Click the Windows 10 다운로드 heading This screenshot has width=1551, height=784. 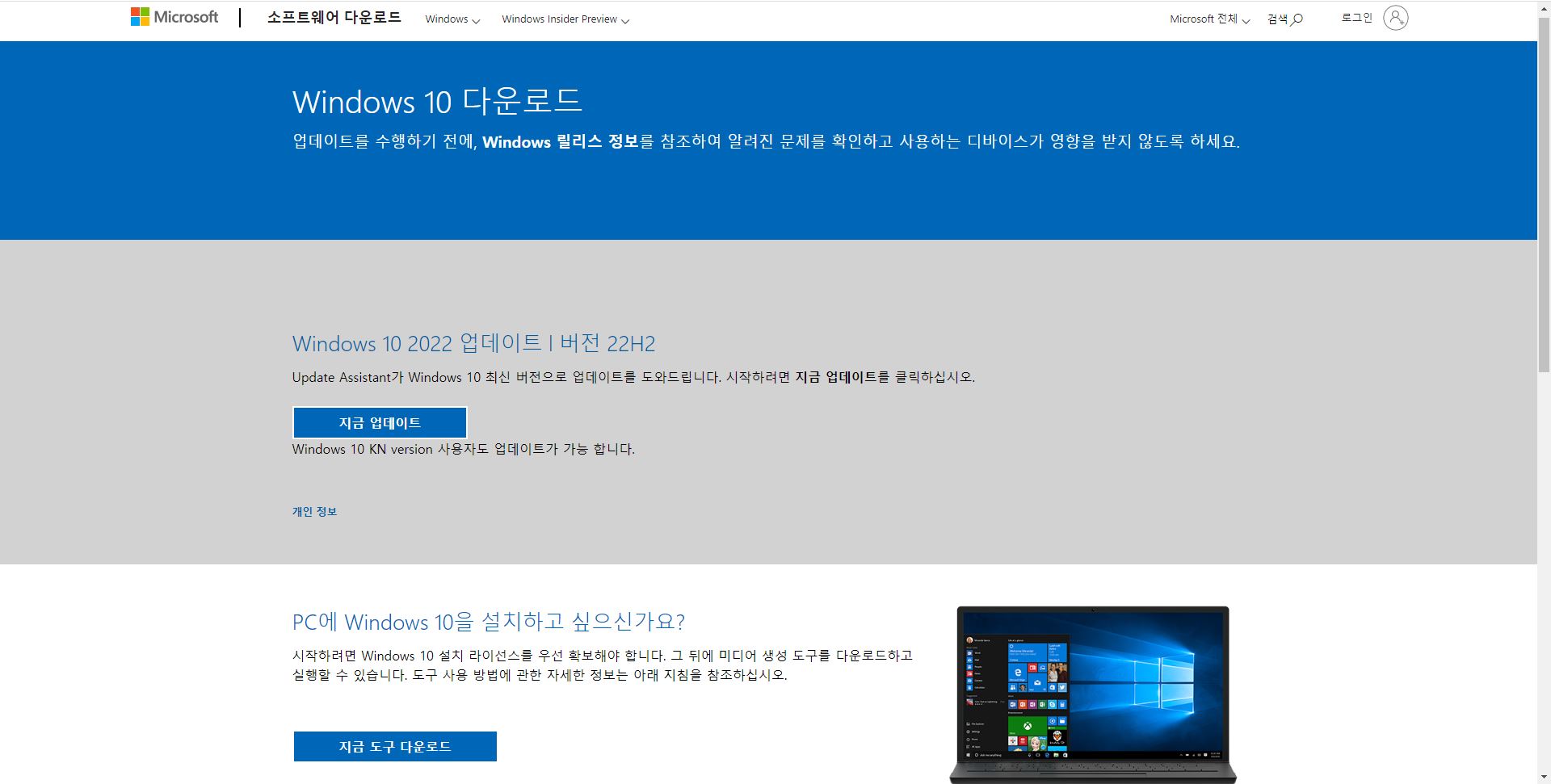[x=437, y=102]
